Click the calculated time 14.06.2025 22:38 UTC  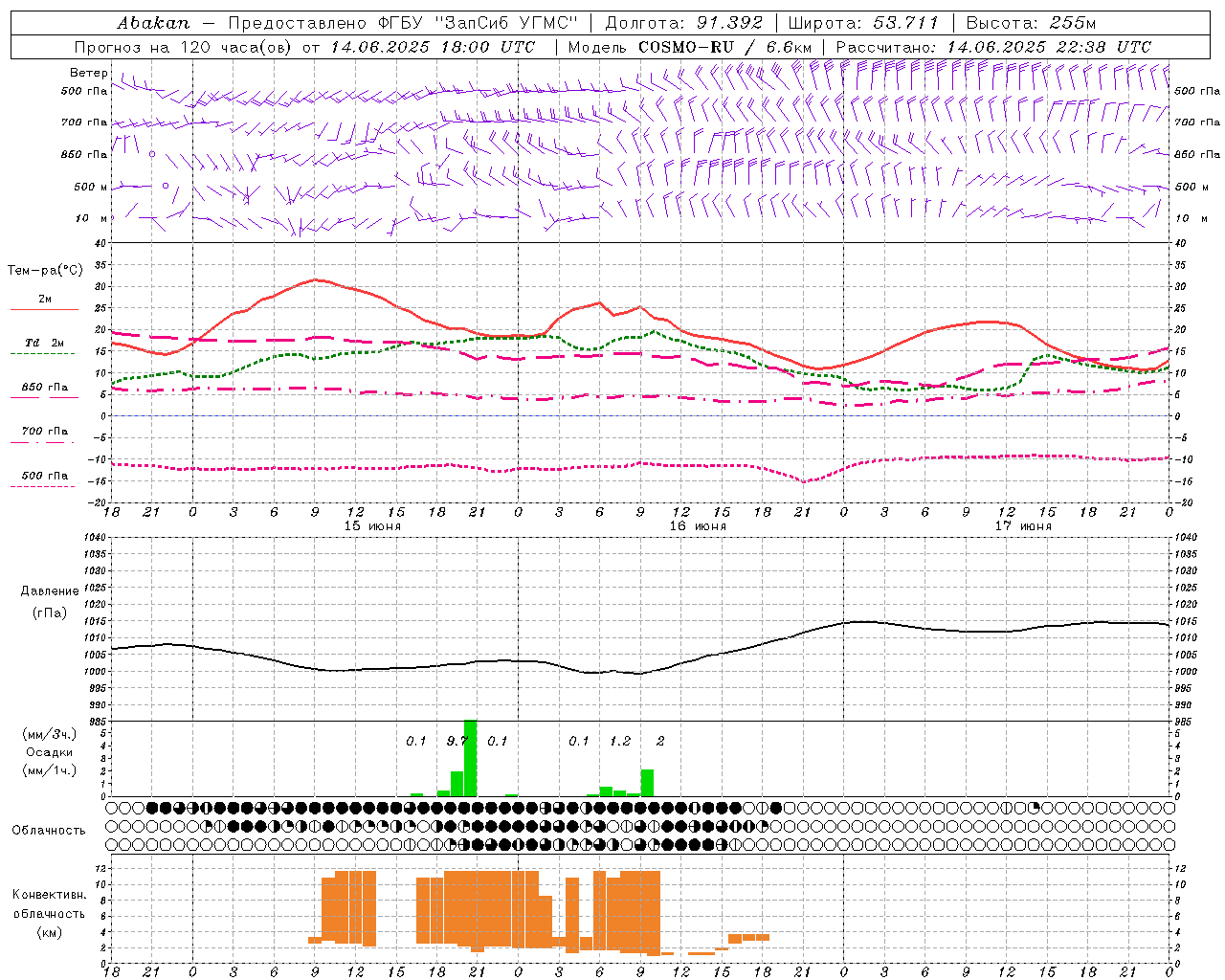1049,47
